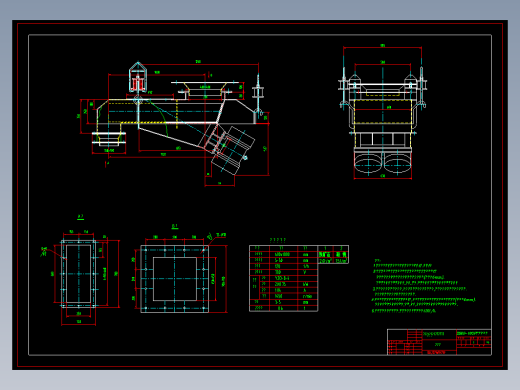This screenshot has width=520, height=390.
Task: Select the front end view drawing
Action: tap(383, 112)
